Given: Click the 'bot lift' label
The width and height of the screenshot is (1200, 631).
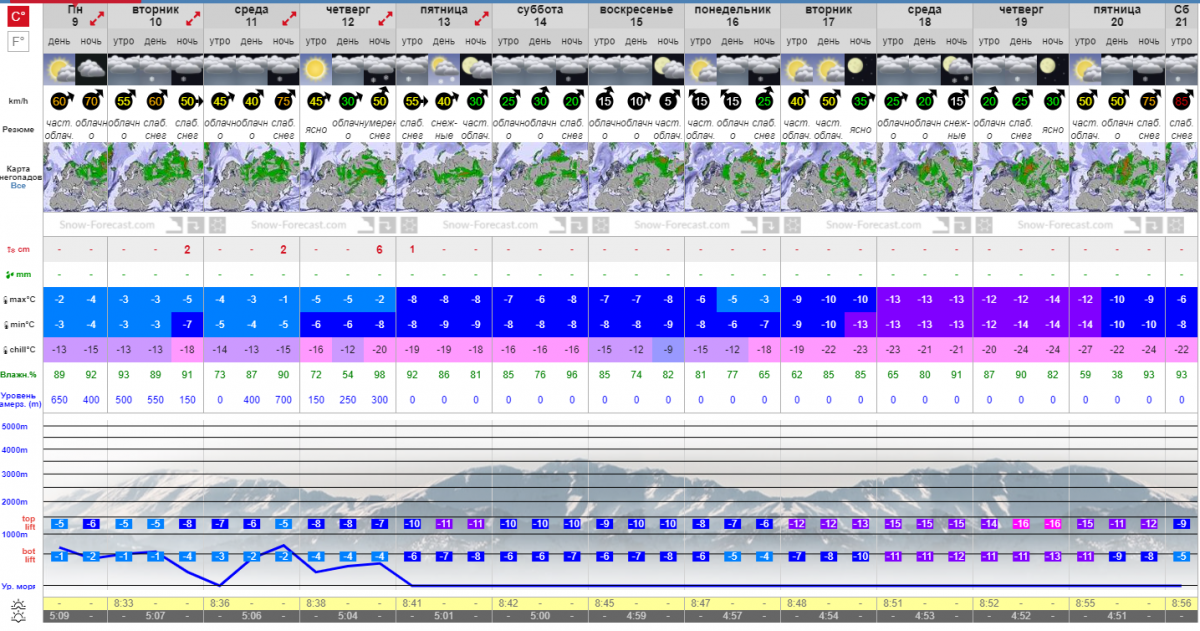Looking at the screenshot, I should (28, 556).
